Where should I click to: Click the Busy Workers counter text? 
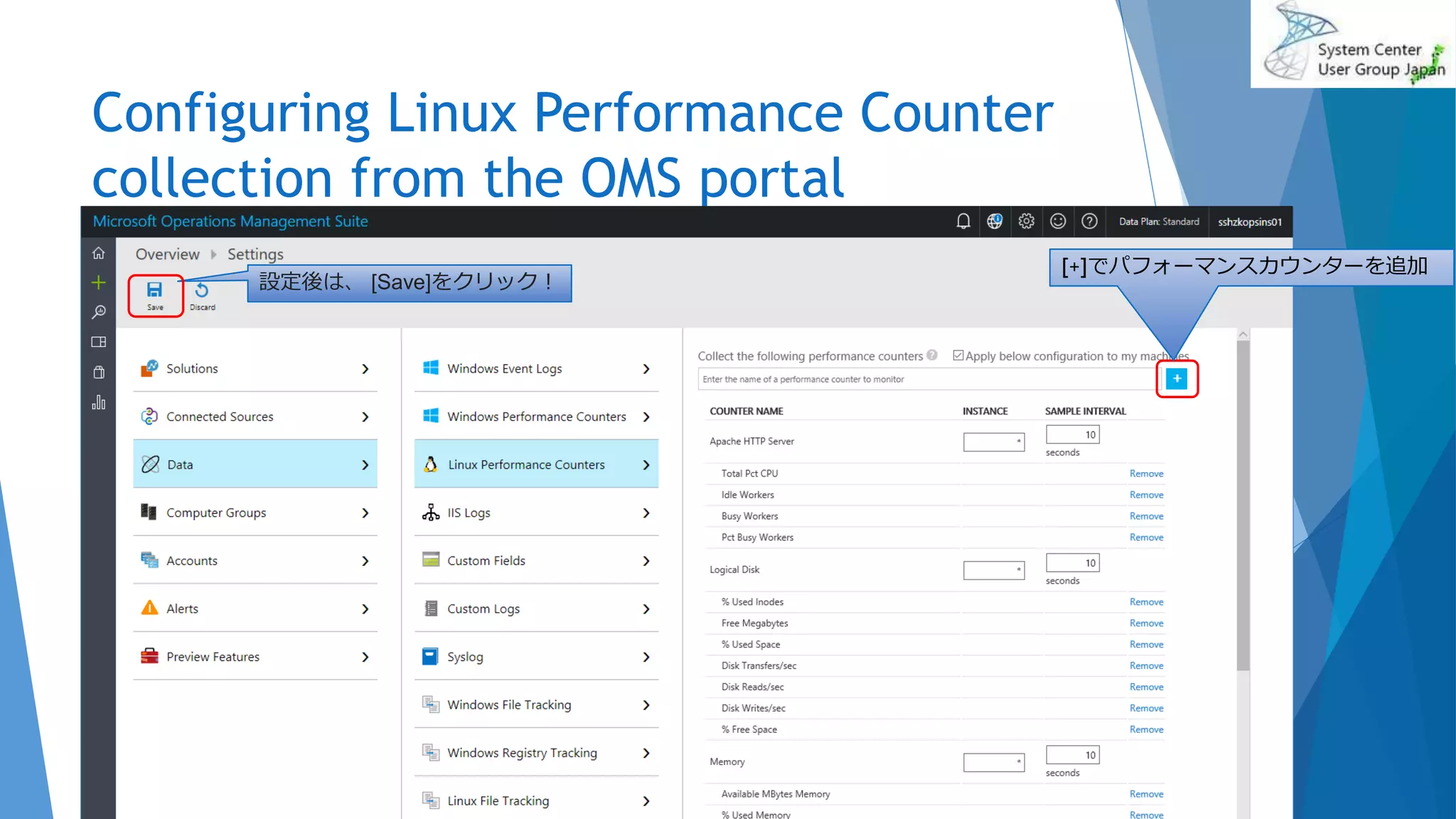pyautogui.click(x=749, y=516)
